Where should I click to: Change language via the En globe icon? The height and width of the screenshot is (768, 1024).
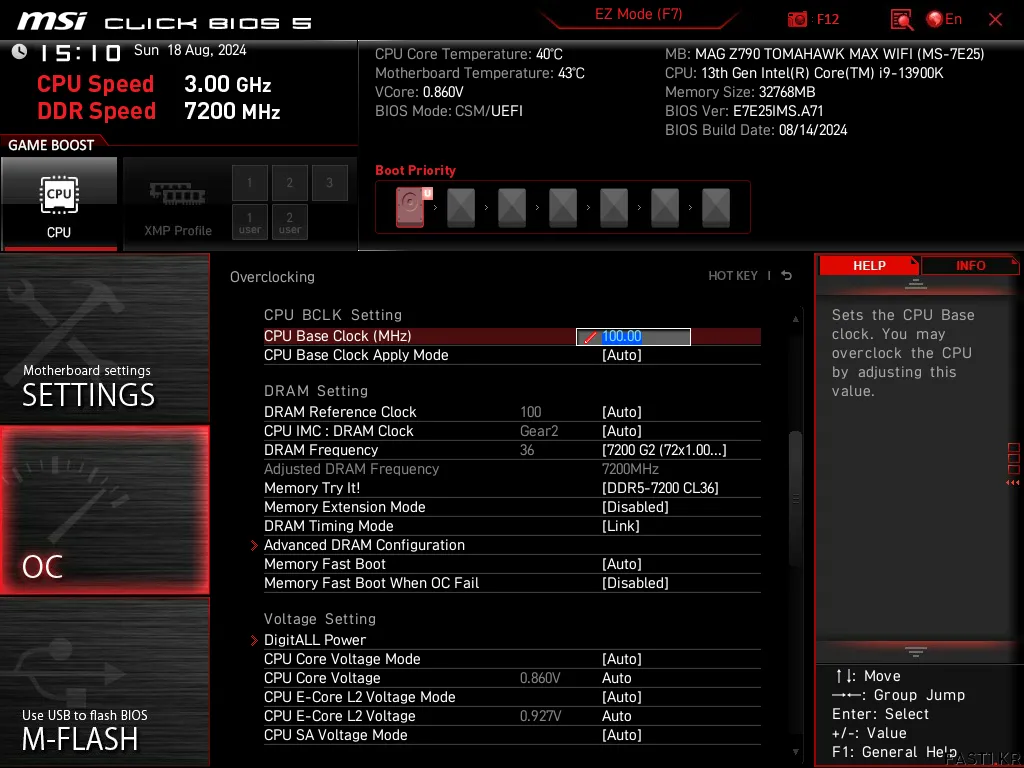[x=944, y=20]
